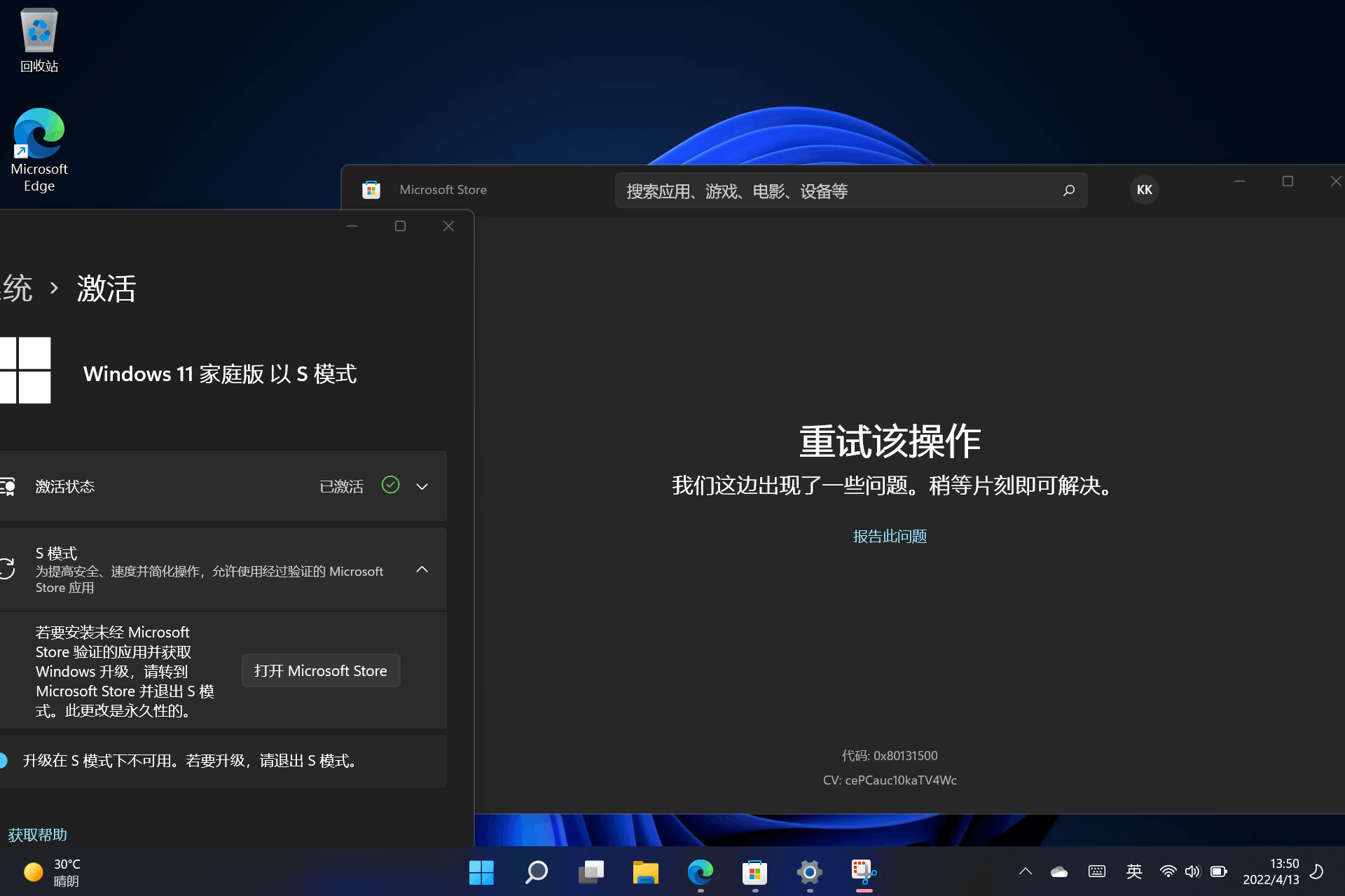Maximize the Microsoft Store window

pos(1288,181)
